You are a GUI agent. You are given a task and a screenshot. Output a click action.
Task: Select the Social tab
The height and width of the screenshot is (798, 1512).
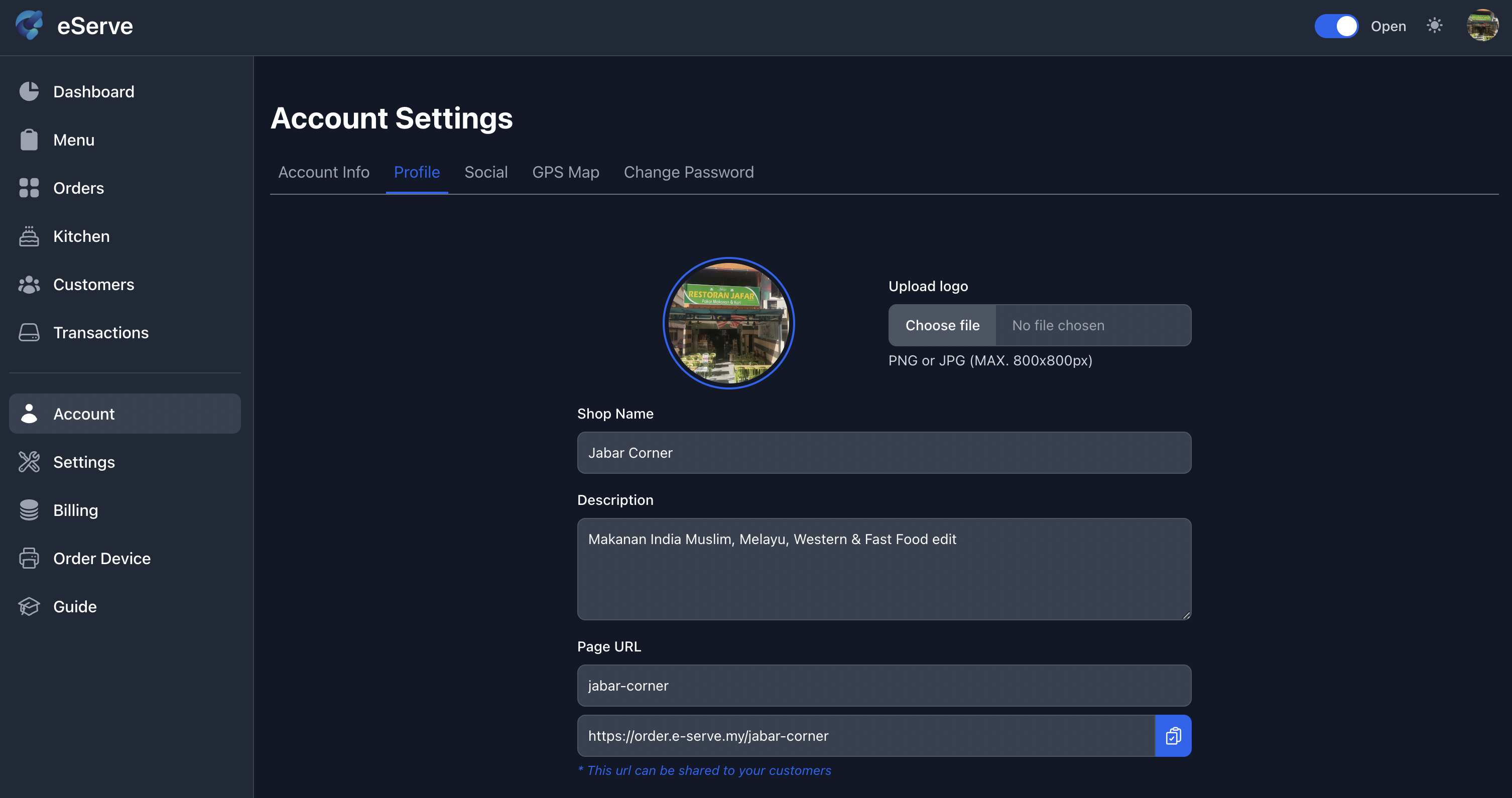click(x=486, y=172)
